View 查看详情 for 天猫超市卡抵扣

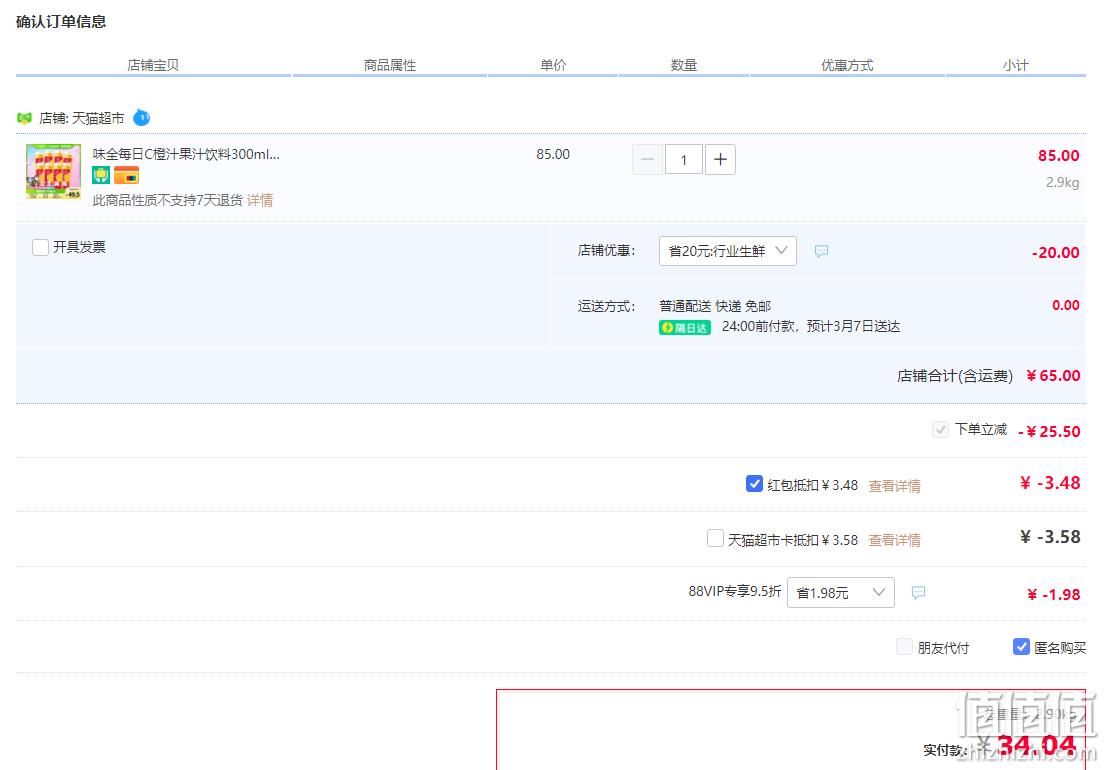[x=894, y=540]
